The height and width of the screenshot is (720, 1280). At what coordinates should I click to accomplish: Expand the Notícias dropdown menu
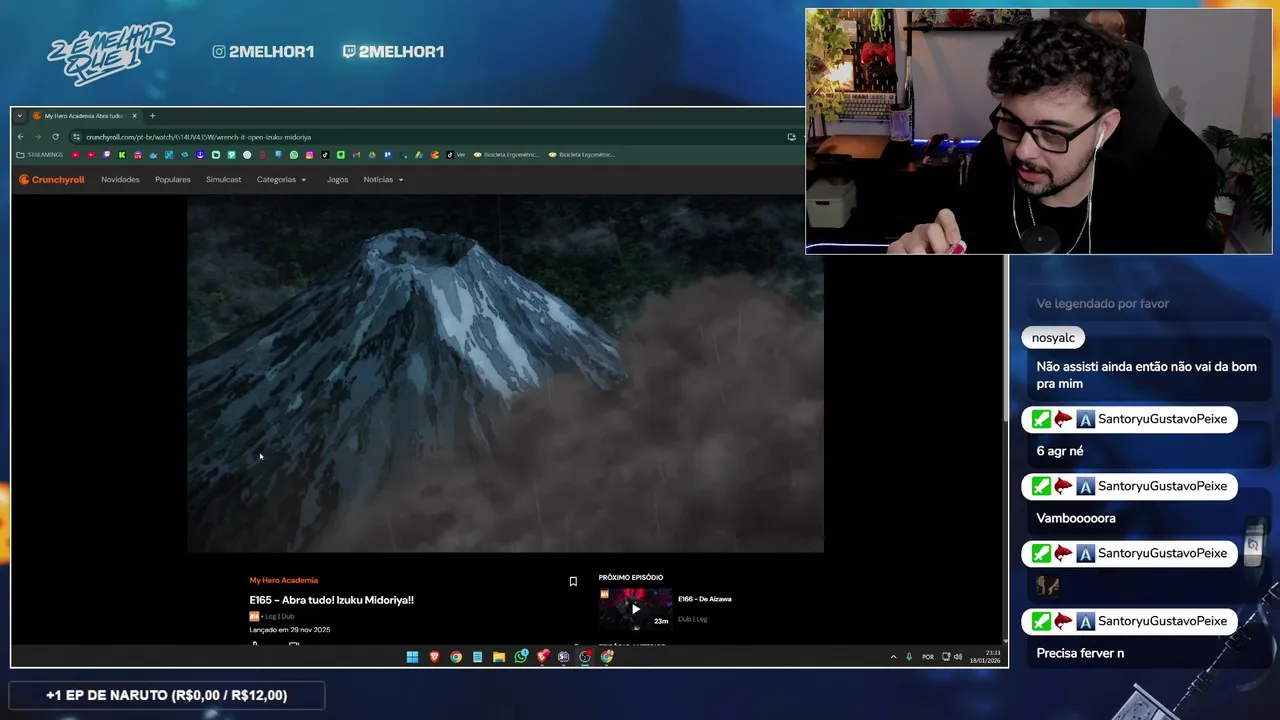tap(383, 180)
